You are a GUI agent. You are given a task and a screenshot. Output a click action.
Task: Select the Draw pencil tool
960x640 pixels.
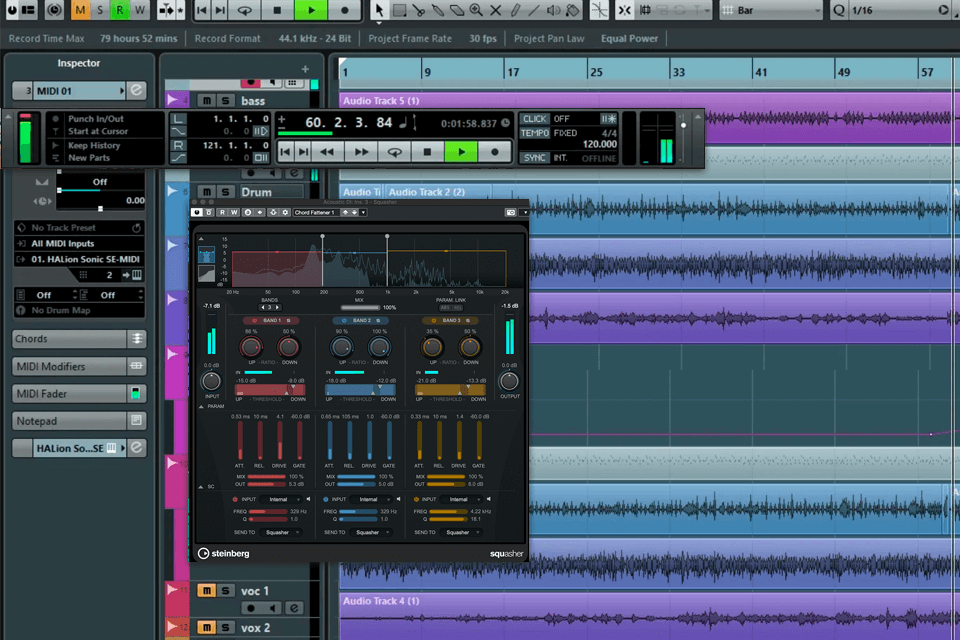515,11
